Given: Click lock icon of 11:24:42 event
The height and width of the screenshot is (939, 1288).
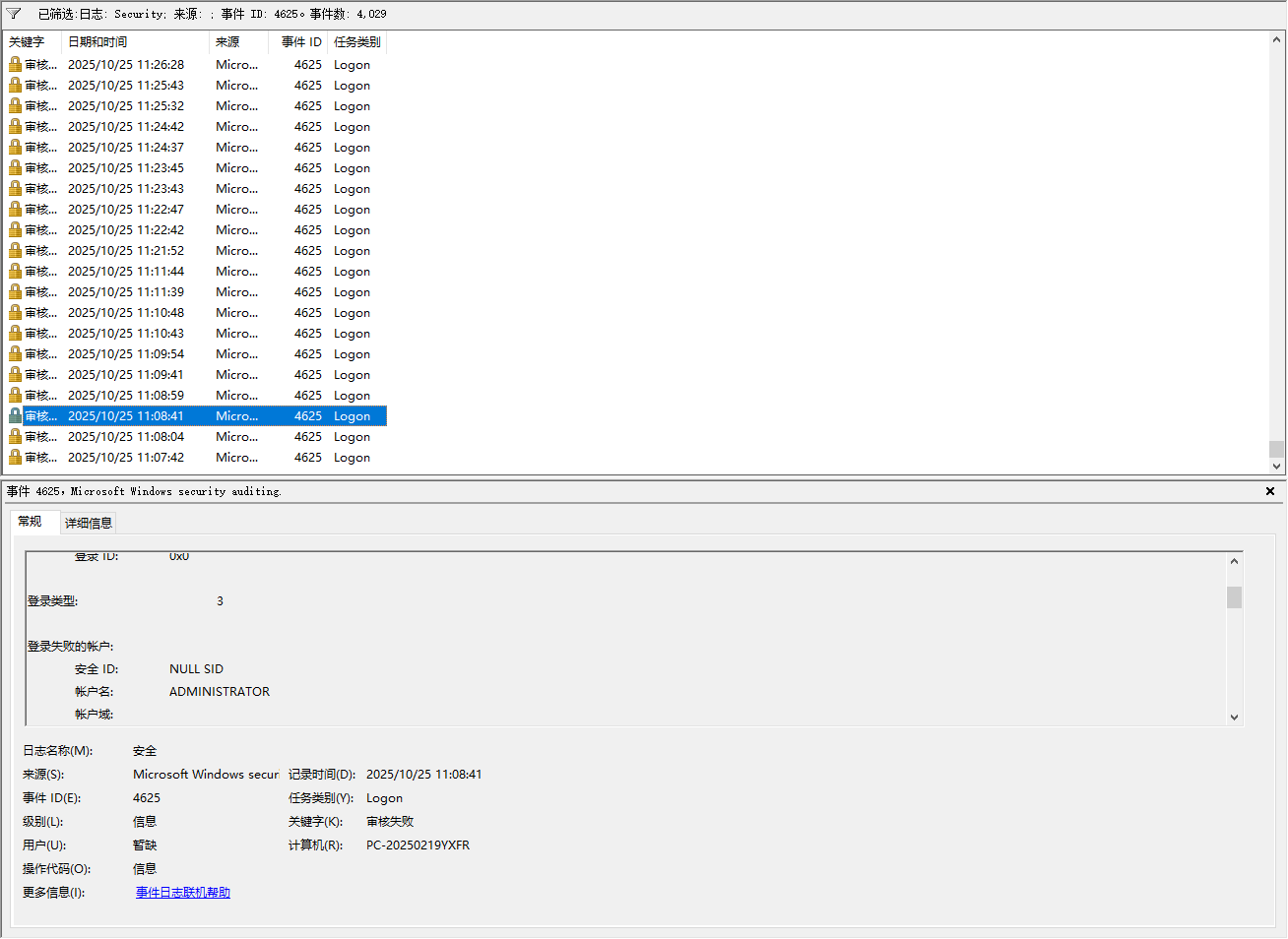Looking at the screenshot, I should 15,126.
